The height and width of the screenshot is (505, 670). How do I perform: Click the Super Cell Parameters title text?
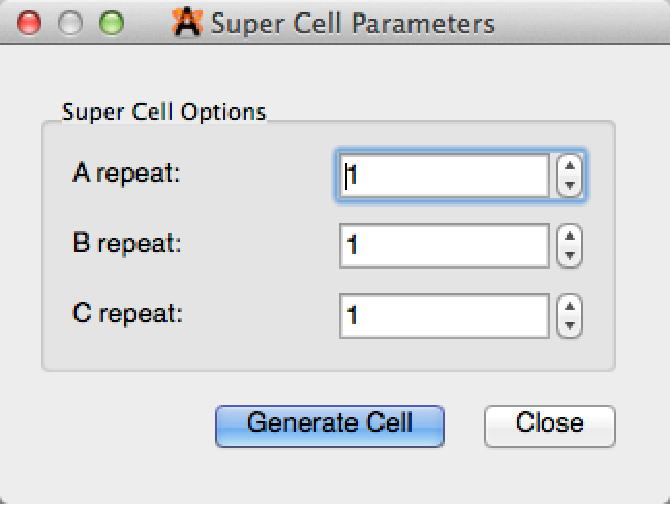(x=352, y=22)
